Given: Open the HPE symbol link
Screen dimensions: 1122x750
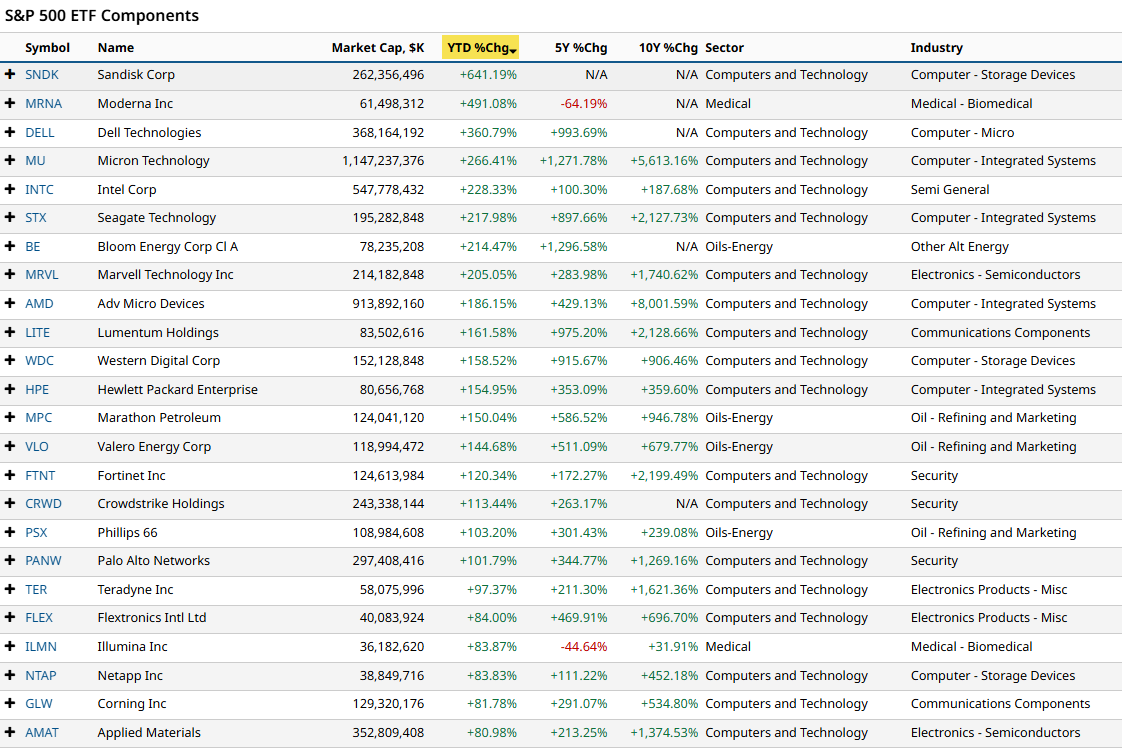Looking at the screenshot, I should click(37, 389).
